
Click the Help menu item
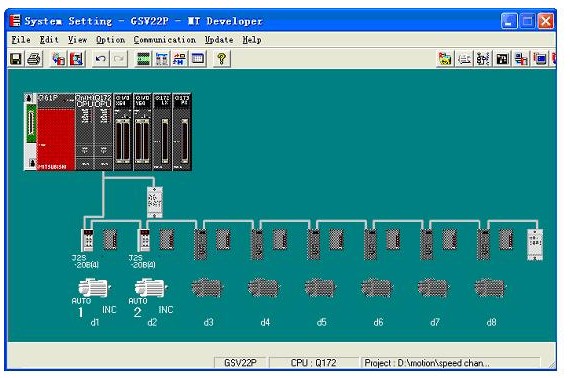252,40
